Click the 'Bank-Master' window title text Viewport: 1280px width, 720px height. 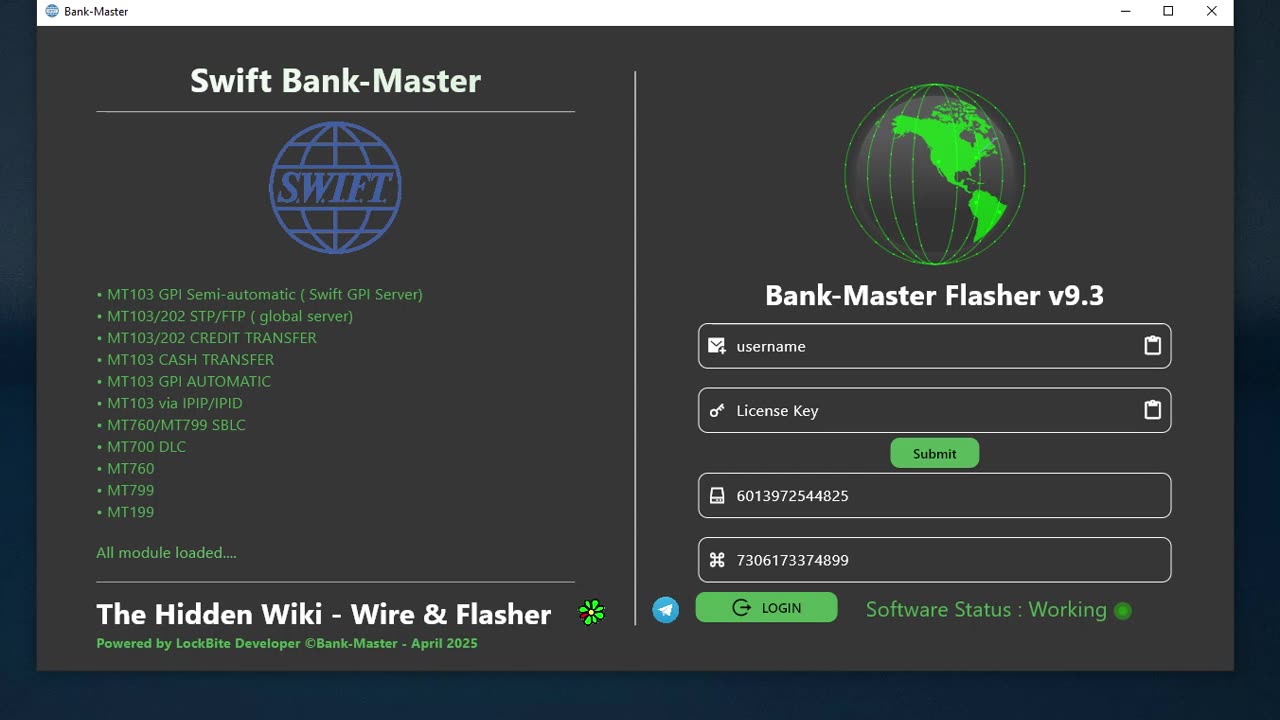[x=96, y=12]
